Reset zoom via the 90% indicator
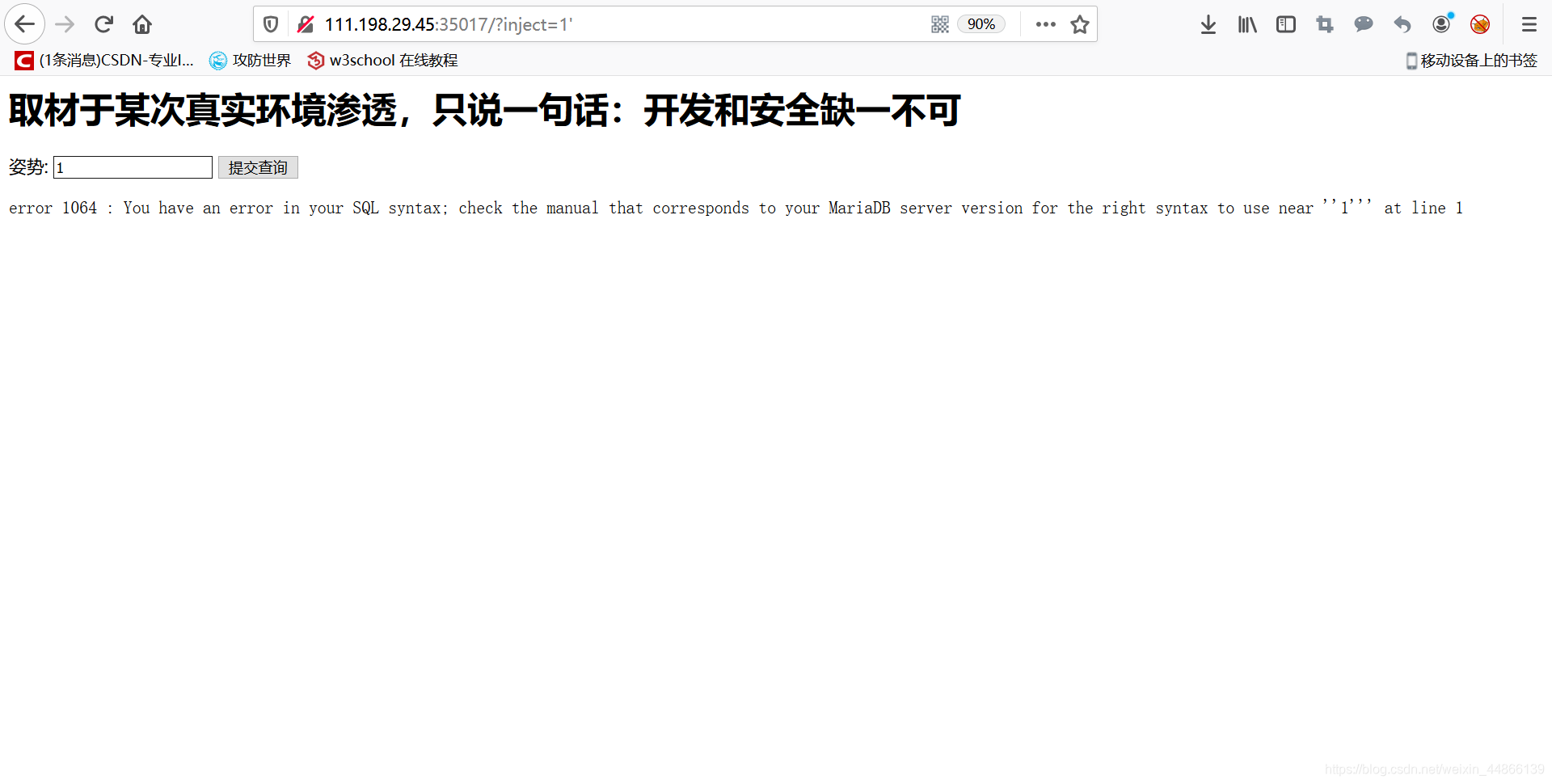The image size is (1552, 784). tap(981, 24)
